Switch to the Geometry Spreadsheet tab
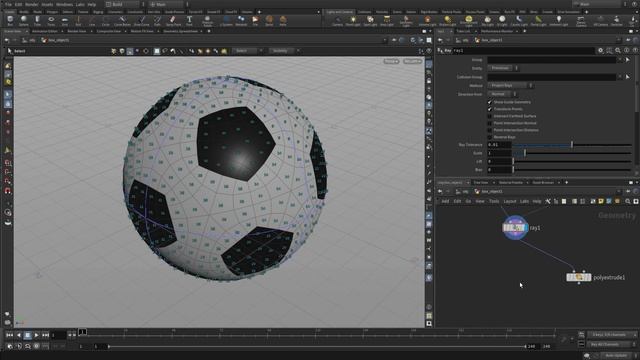This screenshot has width=640, height=360. click(x=180, y=31)
